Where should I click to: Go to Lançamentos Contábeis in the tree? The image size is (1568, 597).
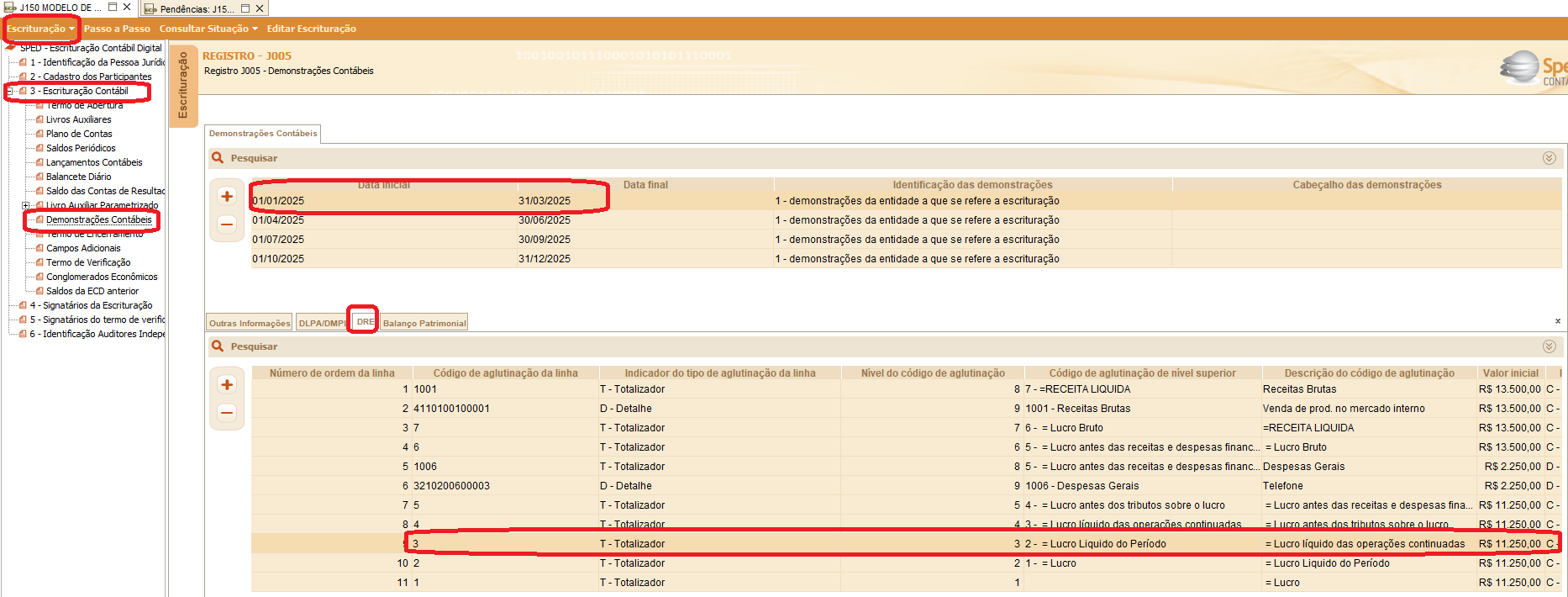(x=94, y=162)
